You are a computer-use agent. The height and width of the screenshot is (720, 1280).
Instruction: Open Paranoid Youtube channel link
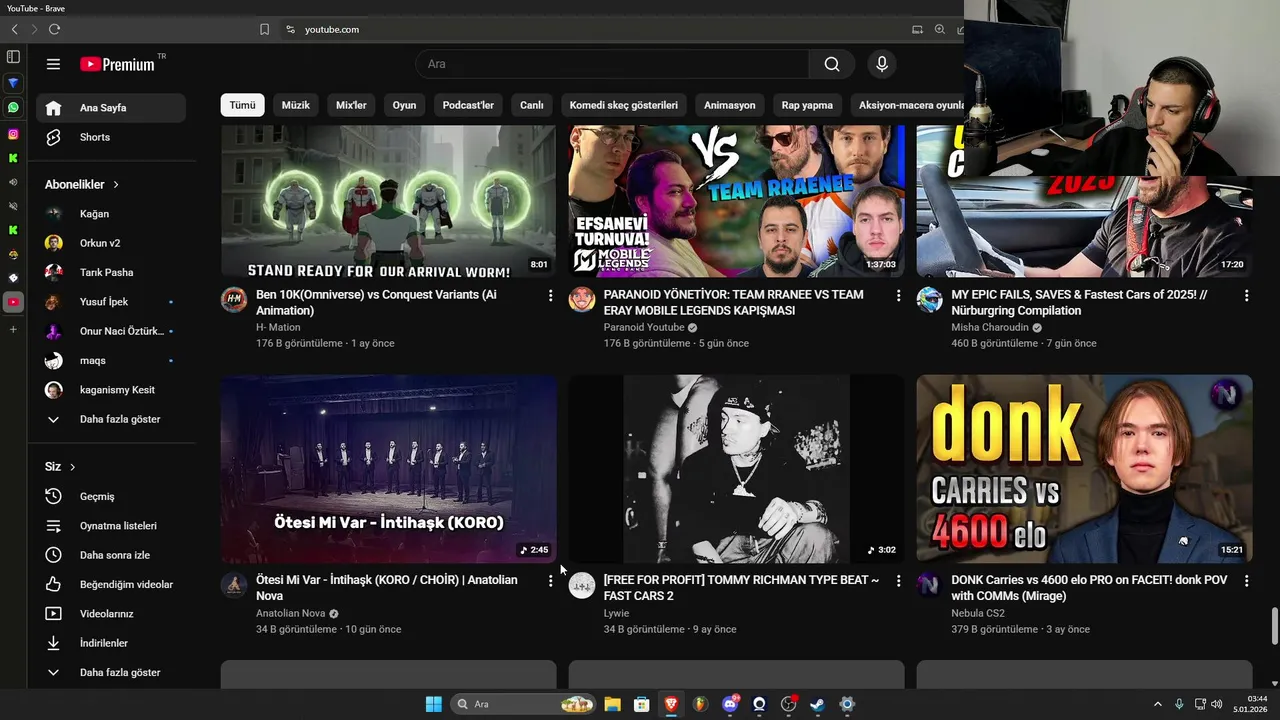(644, 327)
